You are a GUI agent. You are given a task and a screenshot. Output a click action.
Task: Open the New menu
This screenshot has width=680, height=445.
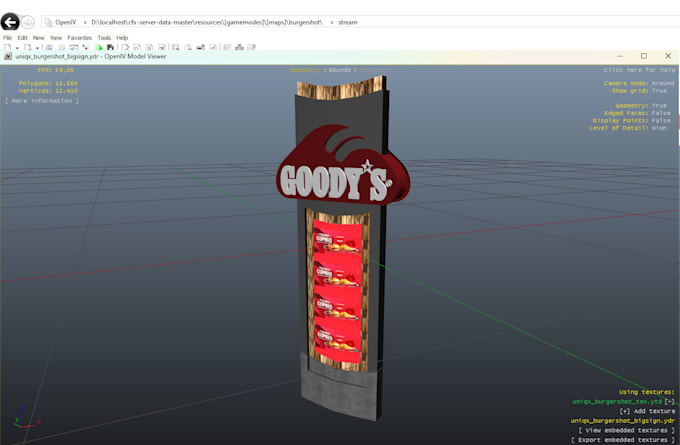(x=39, y=38)
